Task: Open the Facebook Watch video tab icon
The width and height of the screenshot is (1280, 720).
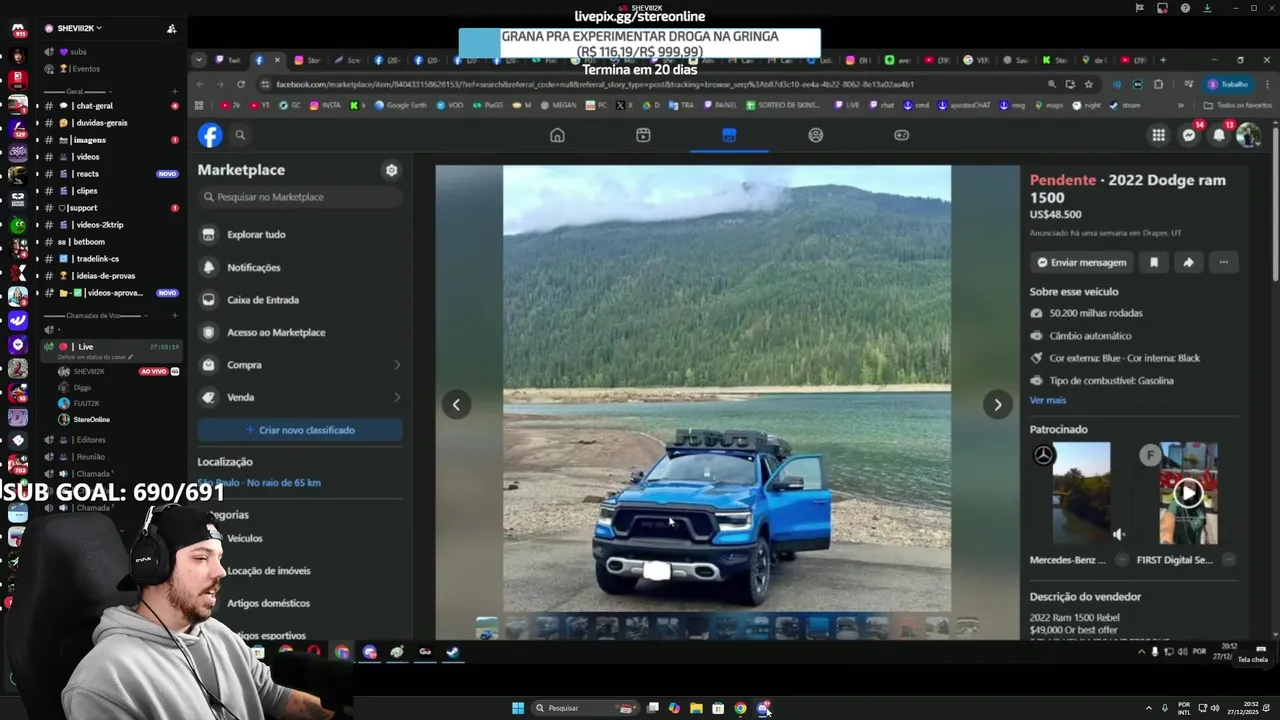Action: click(x=643, y=135)
